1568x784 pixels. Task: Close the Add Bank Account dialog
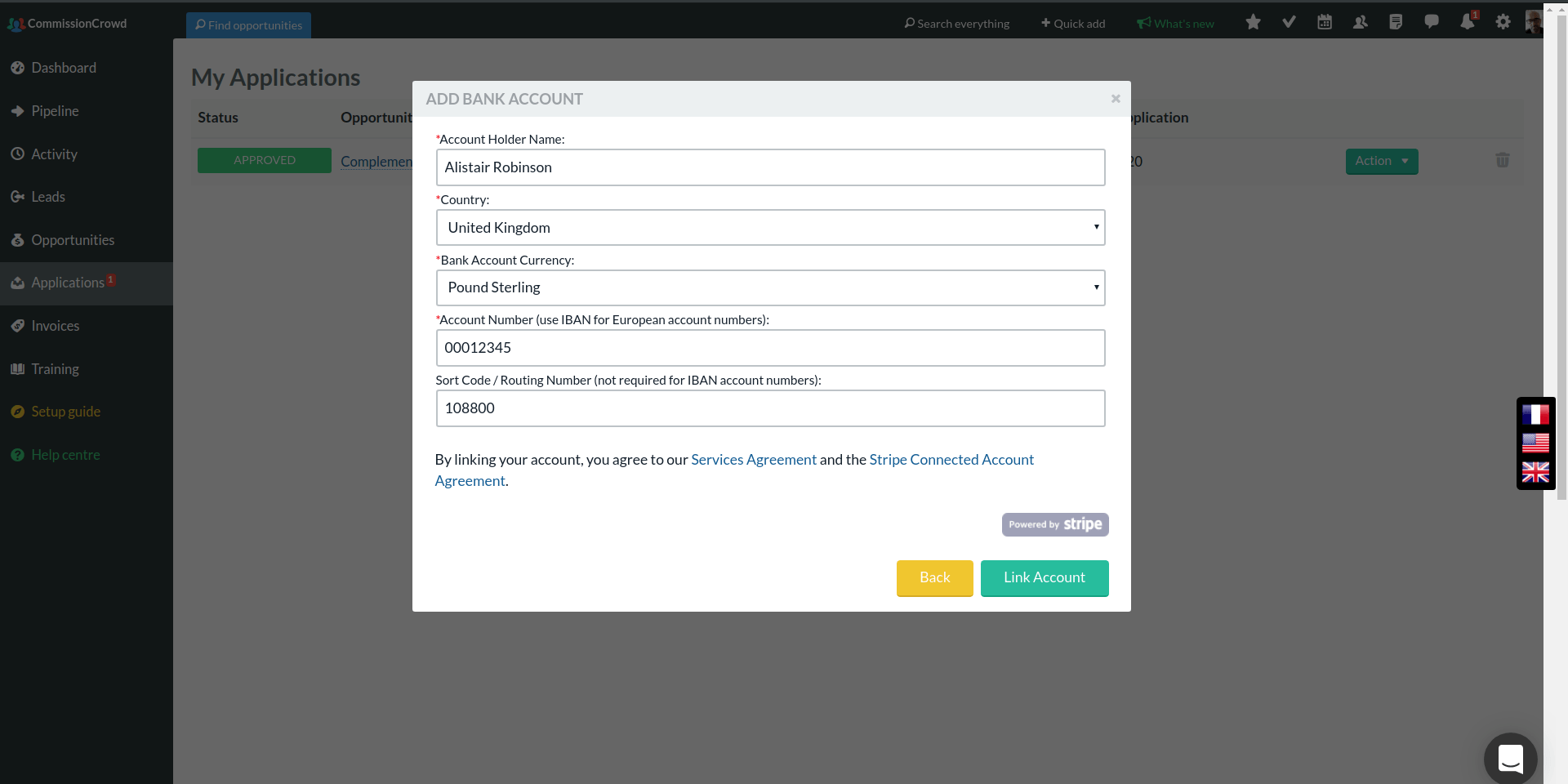[1116, 99]
